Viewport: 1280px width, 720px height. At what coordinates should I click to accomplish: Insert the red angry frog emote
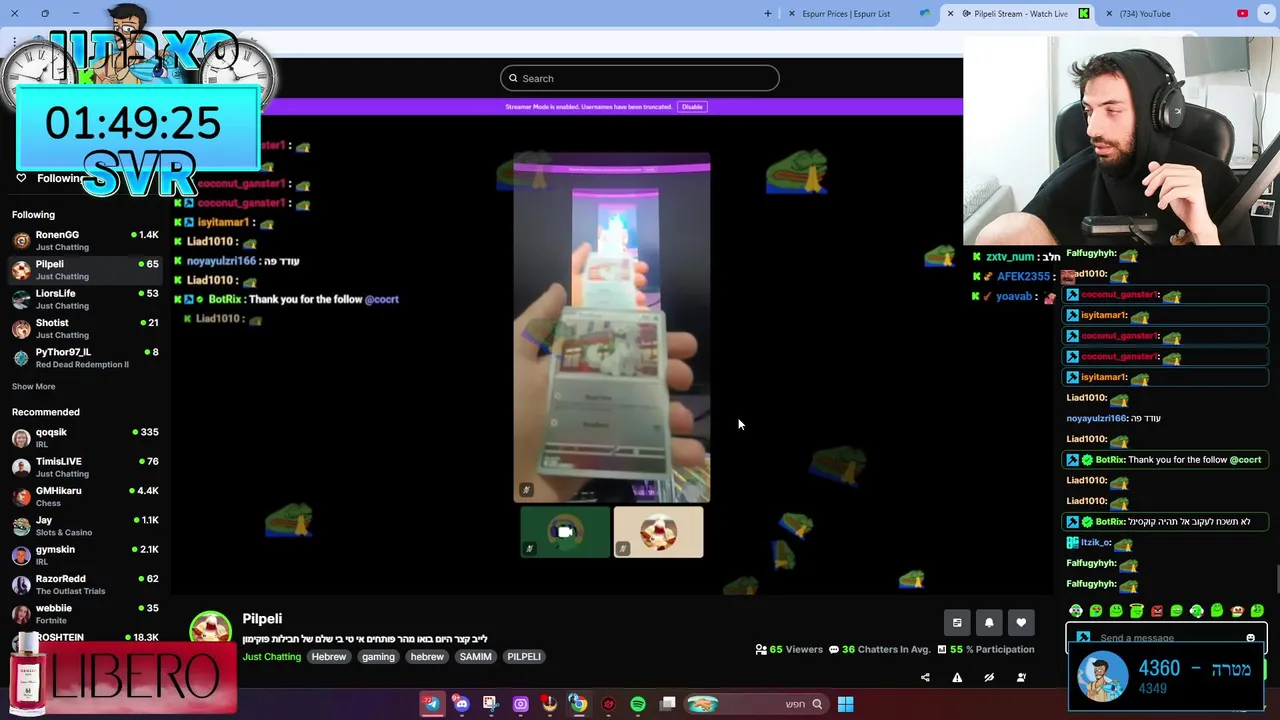[x=1157, y=611]
